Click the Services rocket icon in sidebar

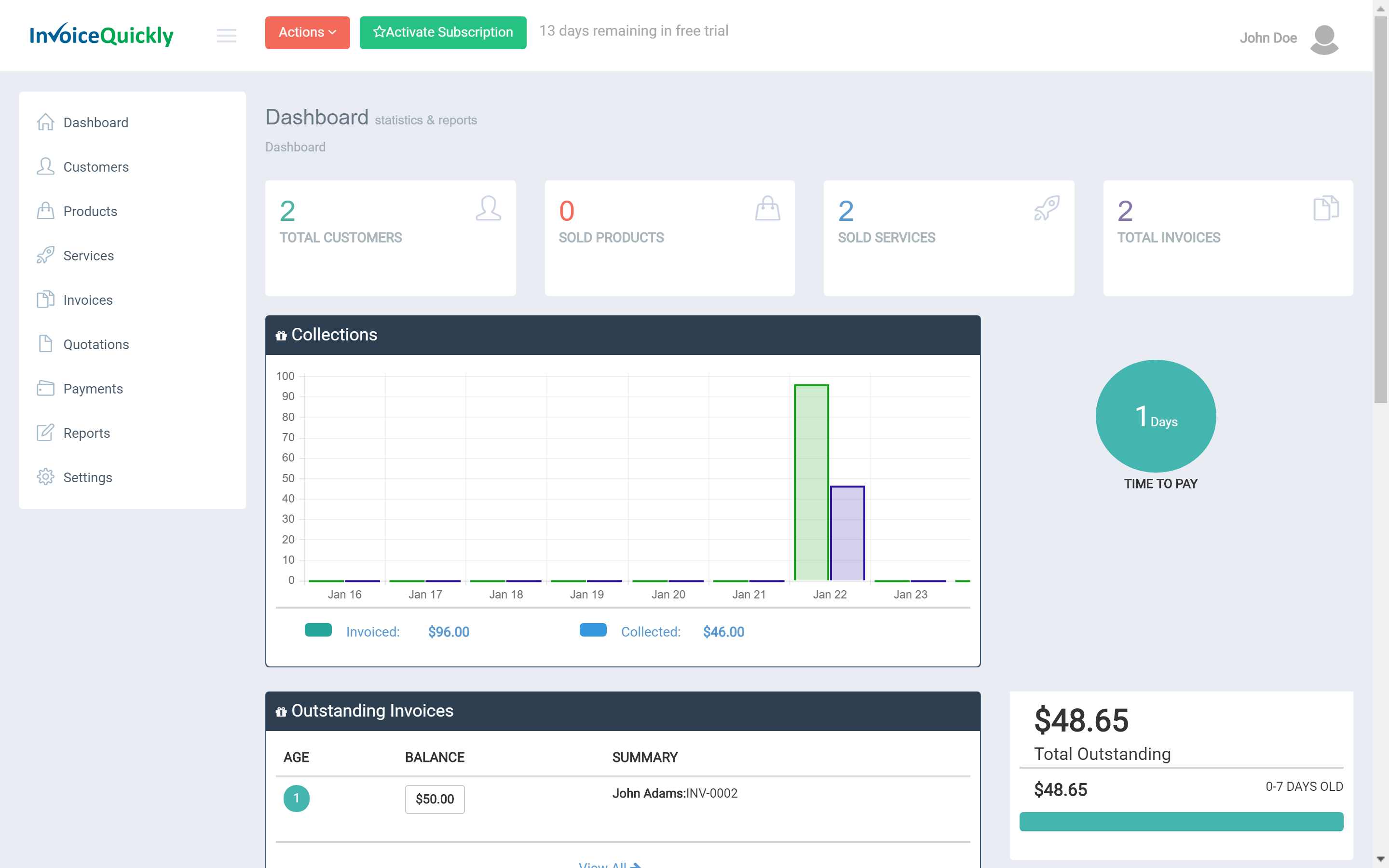45,256
